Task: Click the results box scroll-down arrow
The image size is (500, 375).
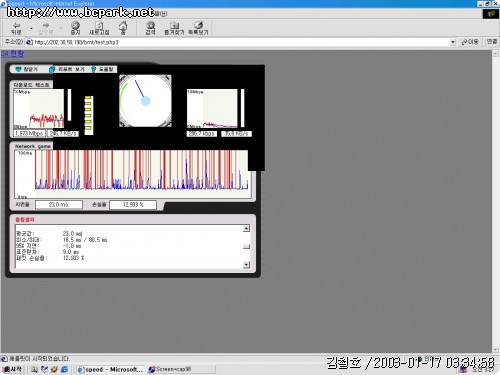Action: (246, 265)
